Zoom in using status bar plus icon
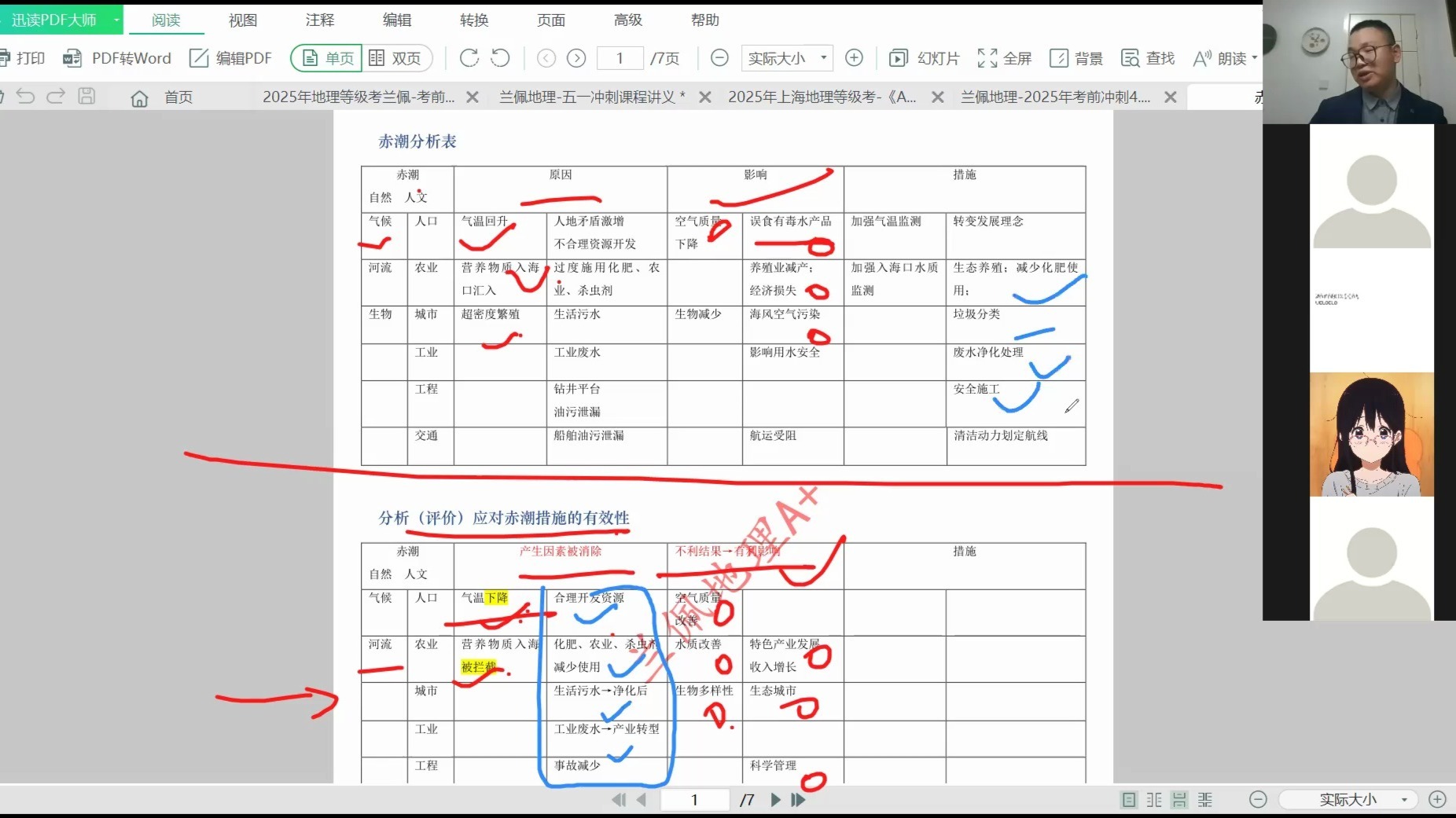Screen dimensions: 1456x818 [1438, 800]
